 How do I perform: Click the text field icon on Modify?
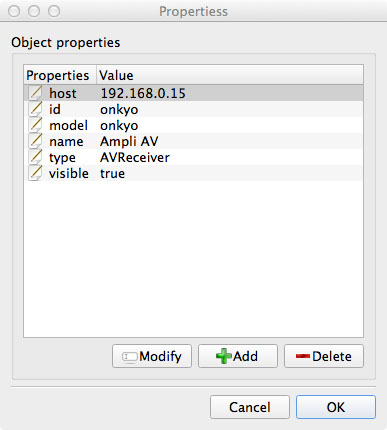(x=129, y=357)
